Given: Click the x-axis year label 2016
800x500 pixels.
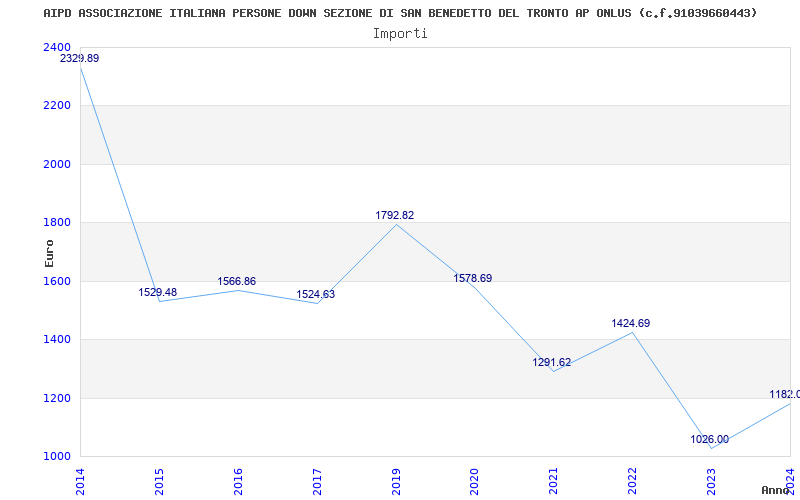Looking at the screenshot, I should 238,482.
